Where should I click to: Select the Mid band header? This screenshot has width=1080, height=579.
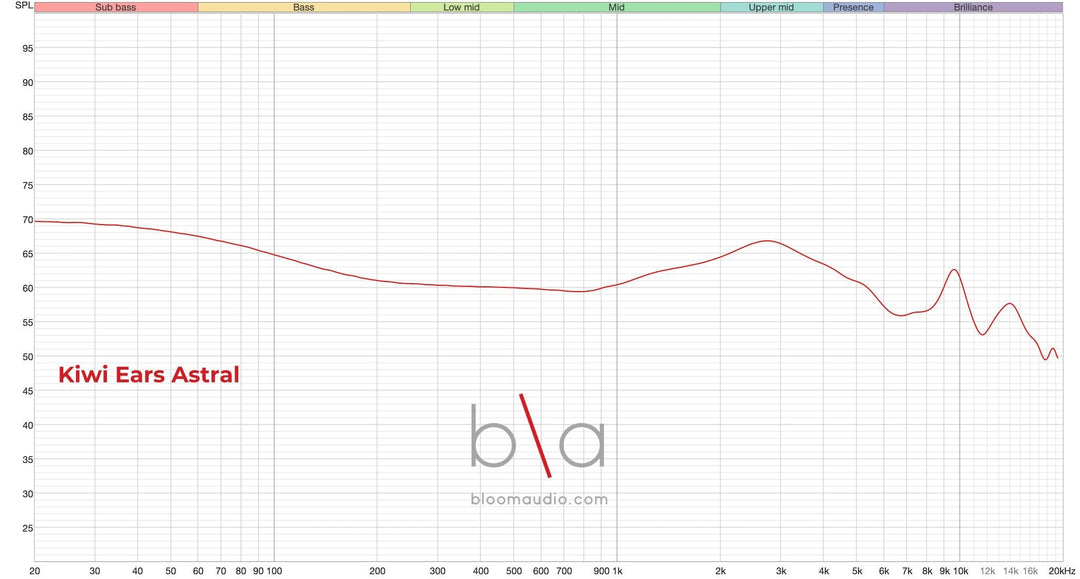coord(616,8)
